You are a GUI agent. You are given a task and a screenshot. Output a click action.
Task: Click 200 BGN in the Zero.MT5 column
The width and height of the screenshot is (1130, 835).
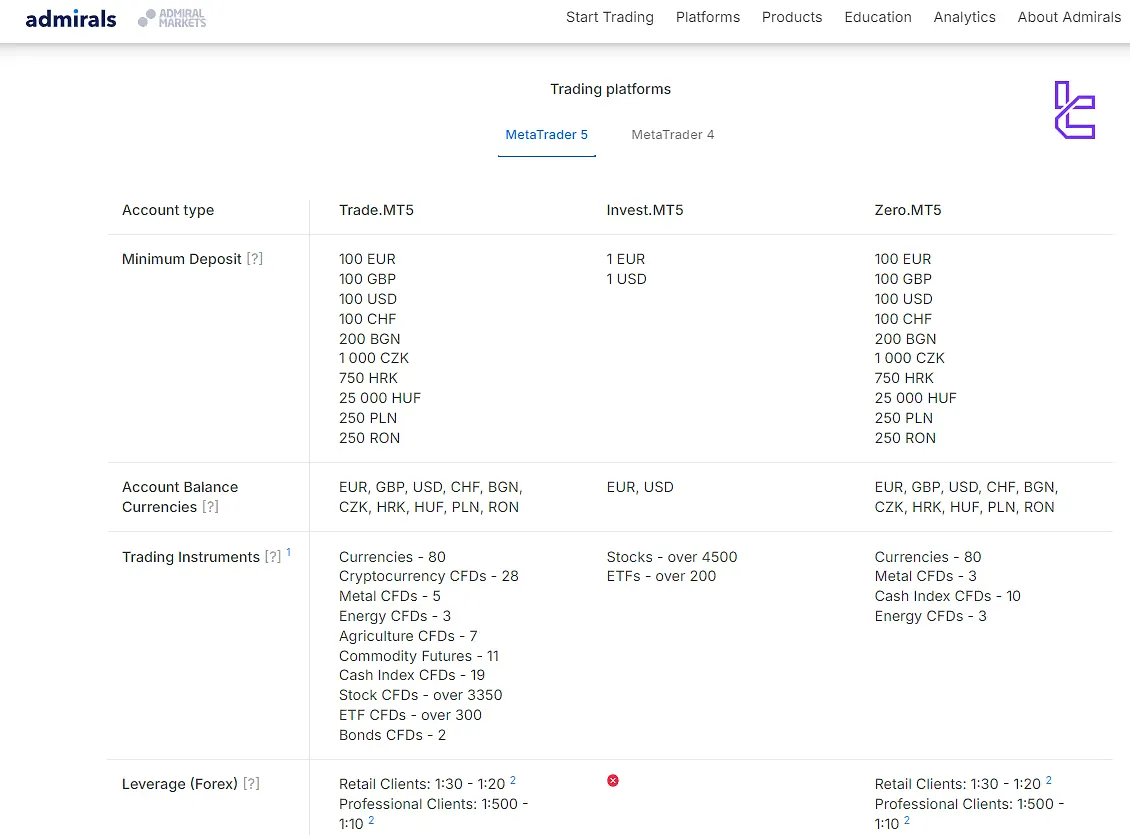(905, 339)
